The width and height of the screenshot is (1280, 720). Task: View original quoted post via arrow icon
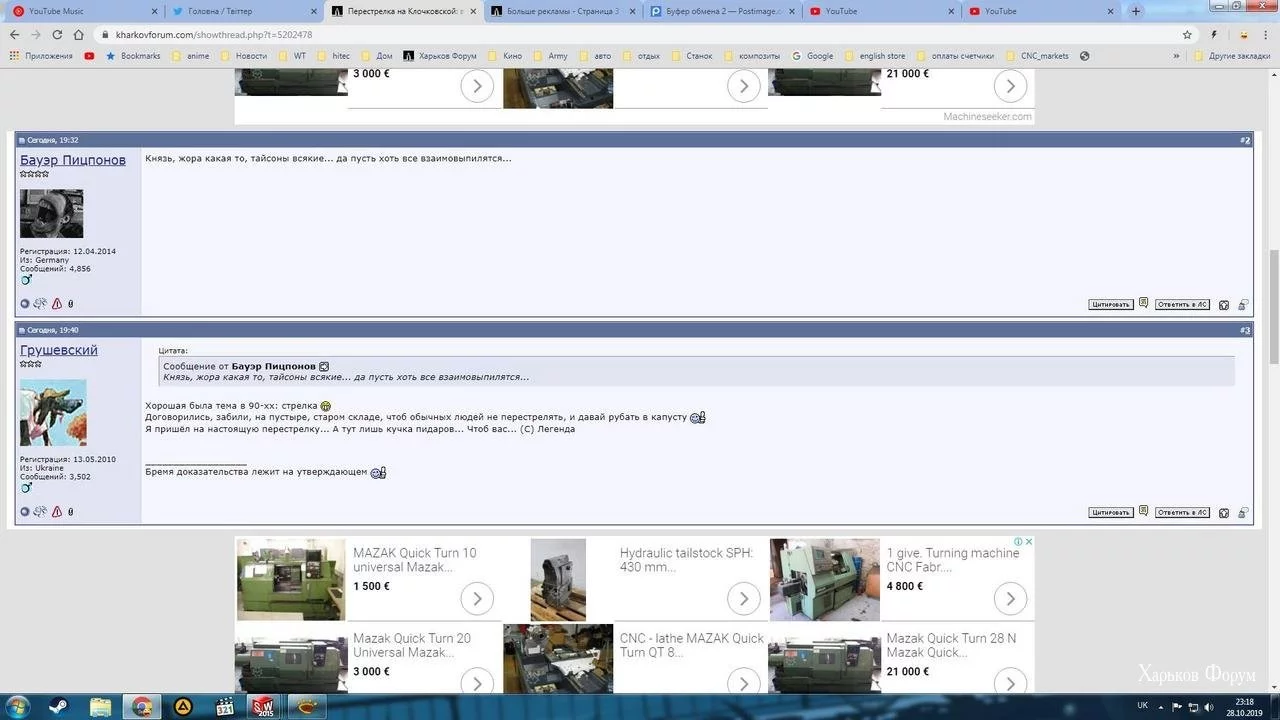click(324, 367)
